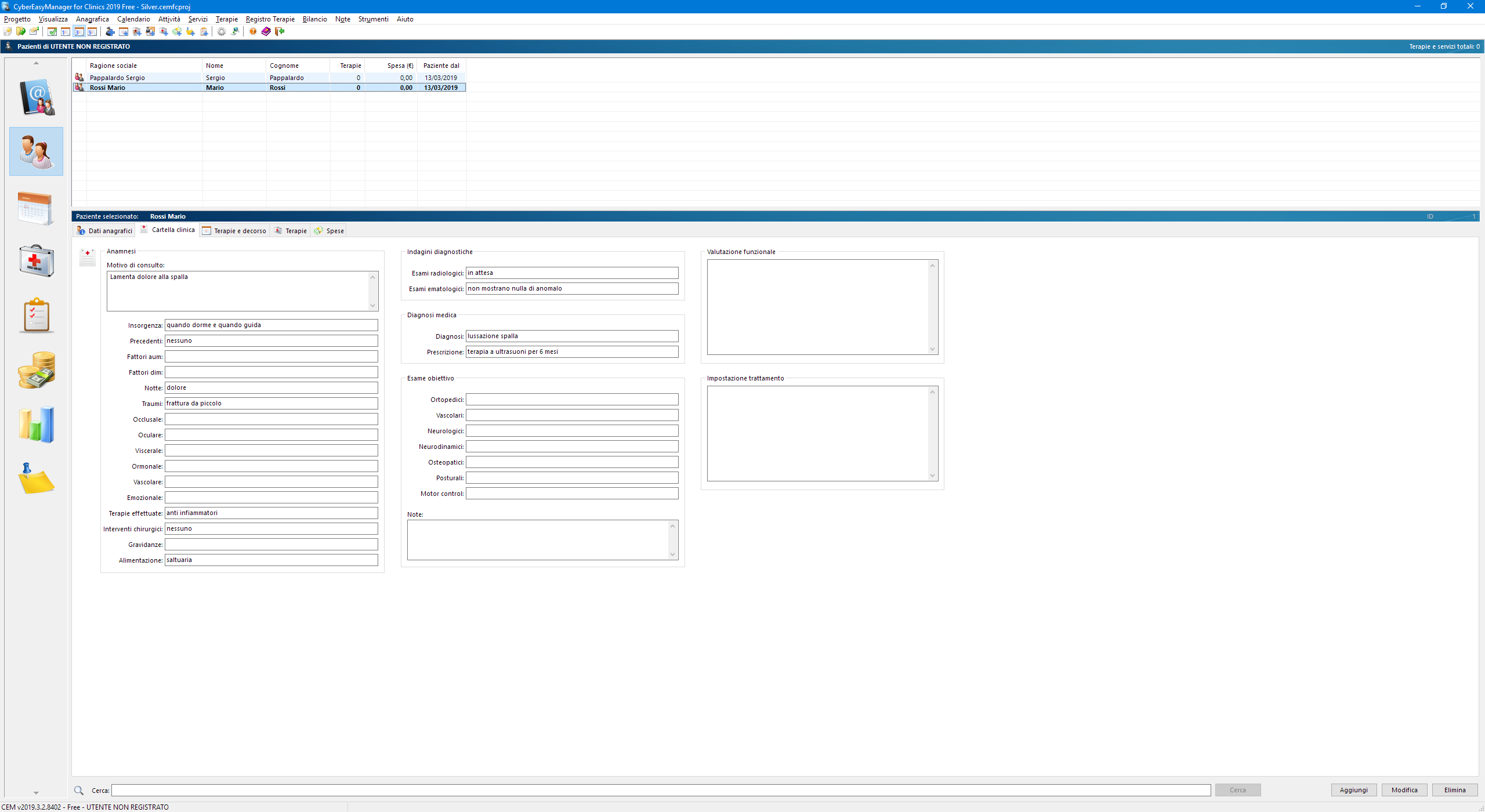Click Aggiungi button
Viewport: 1485px width, 812px height.
coord(1353,790)
